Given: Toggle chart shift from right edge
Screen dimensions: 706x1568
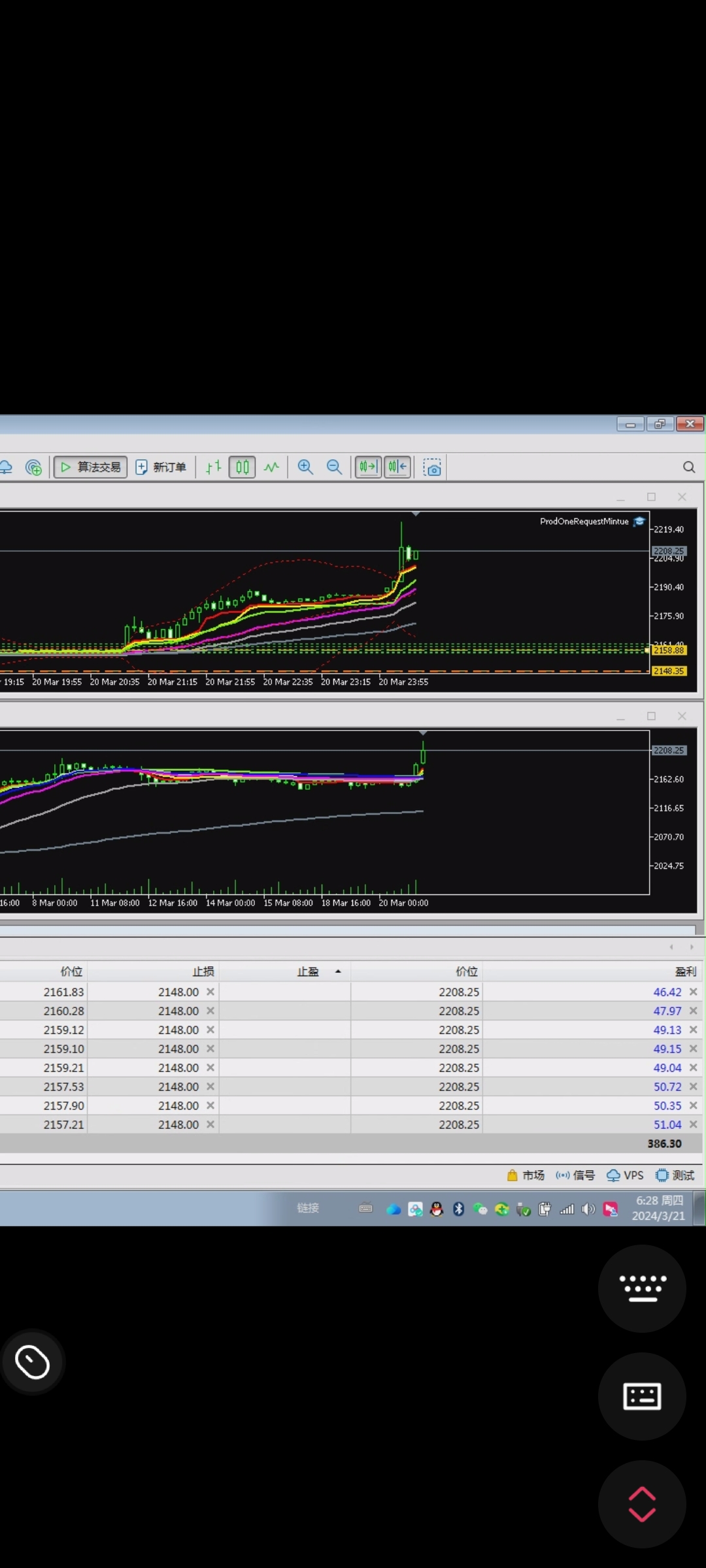Looking at the screenshot, I should (x=397, y=467).
